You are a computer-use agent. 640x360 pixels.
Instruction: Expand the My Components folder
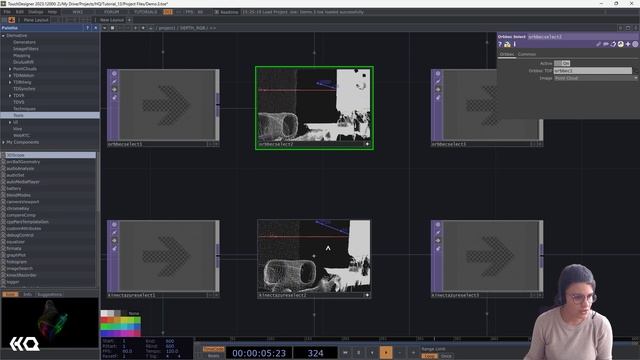4,142
